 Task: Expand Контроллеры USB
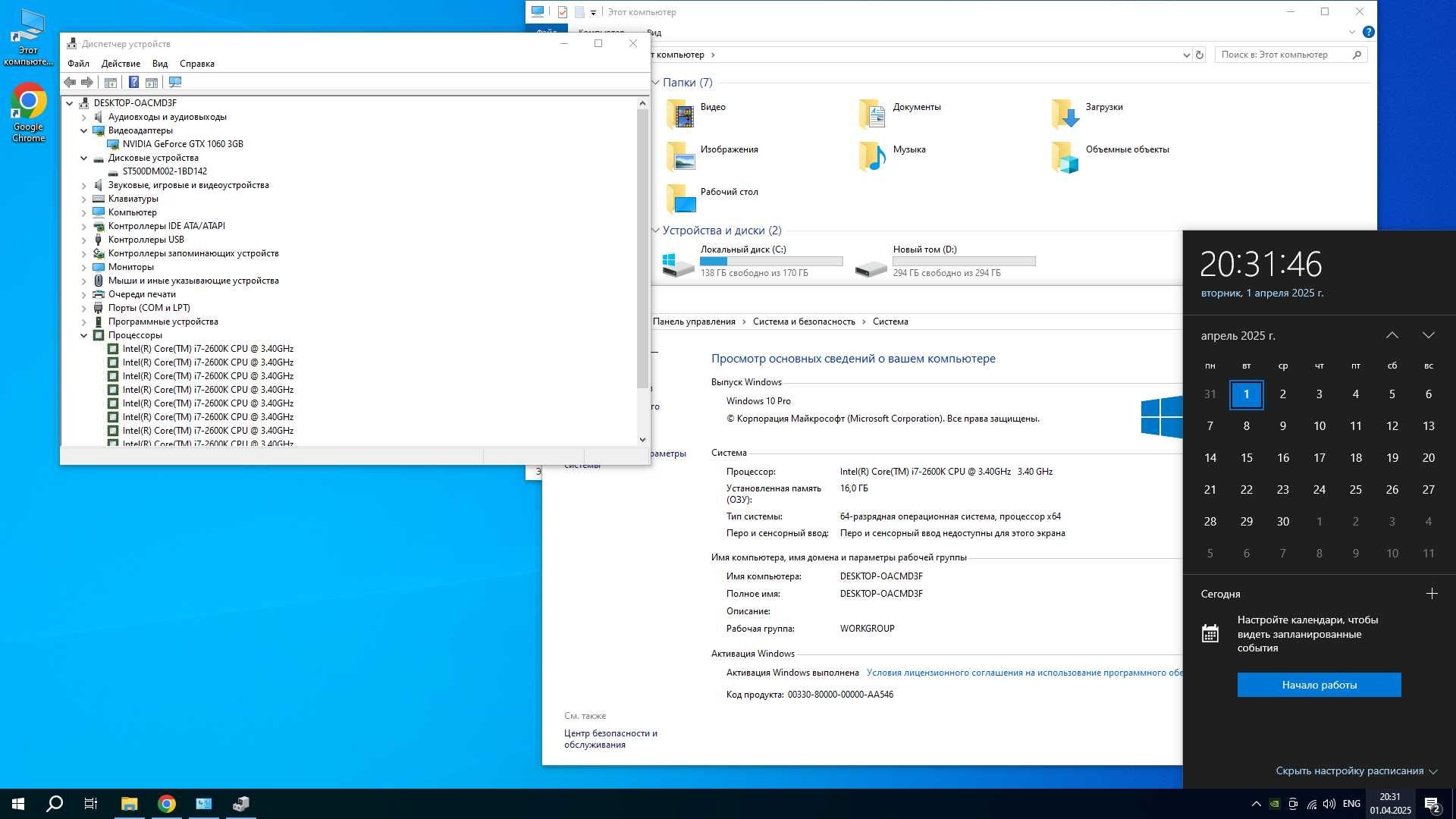tap(84, 240)
